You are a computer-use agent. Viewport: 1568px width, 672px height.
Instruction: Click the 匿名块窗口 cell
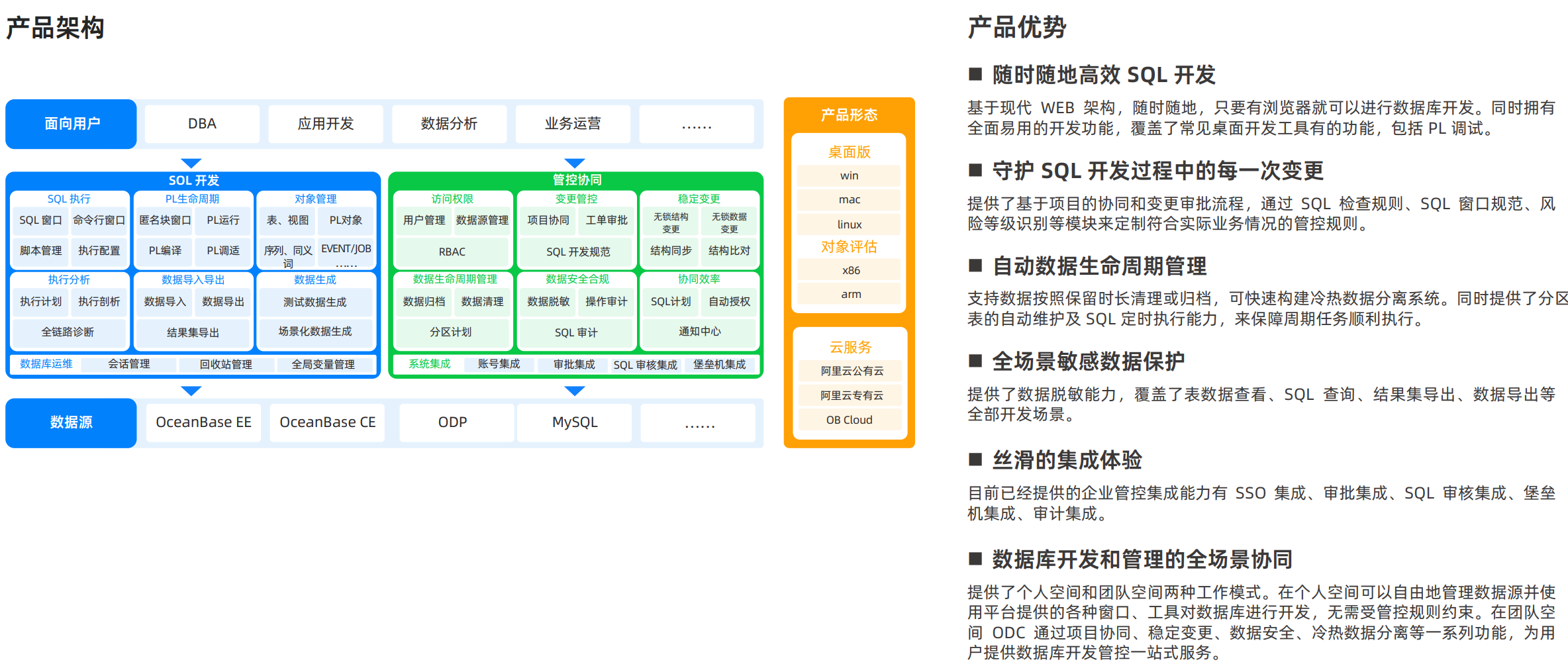pos(165,220)
